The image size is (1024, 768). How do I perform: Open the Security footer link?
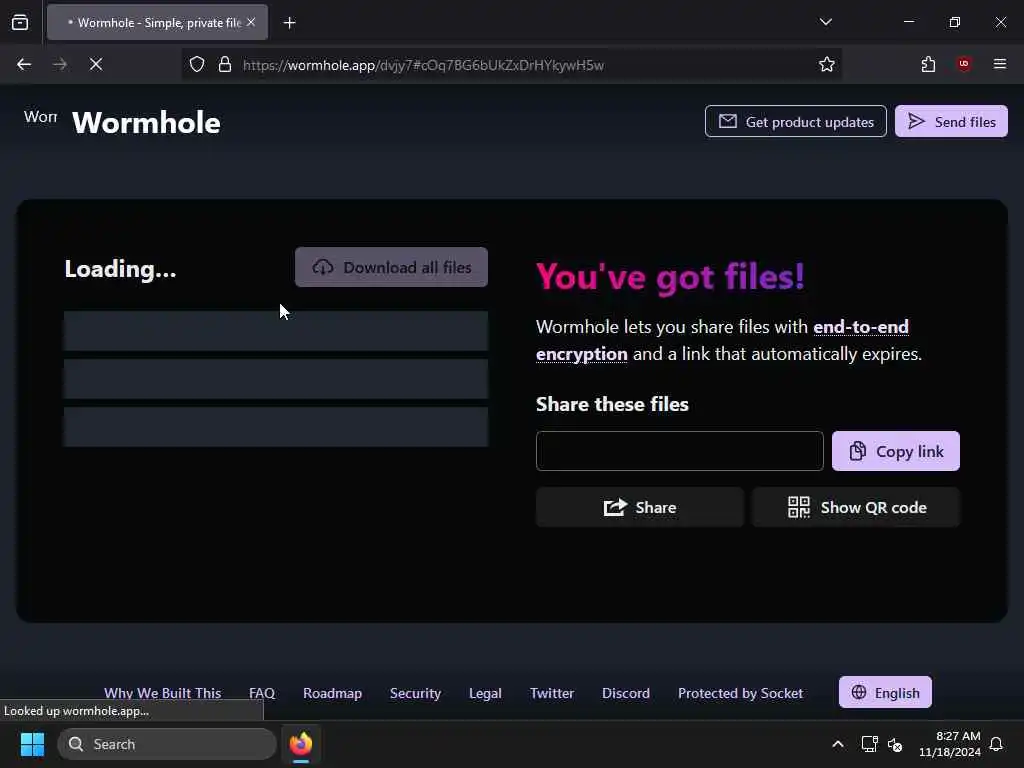tap(415, 693)
